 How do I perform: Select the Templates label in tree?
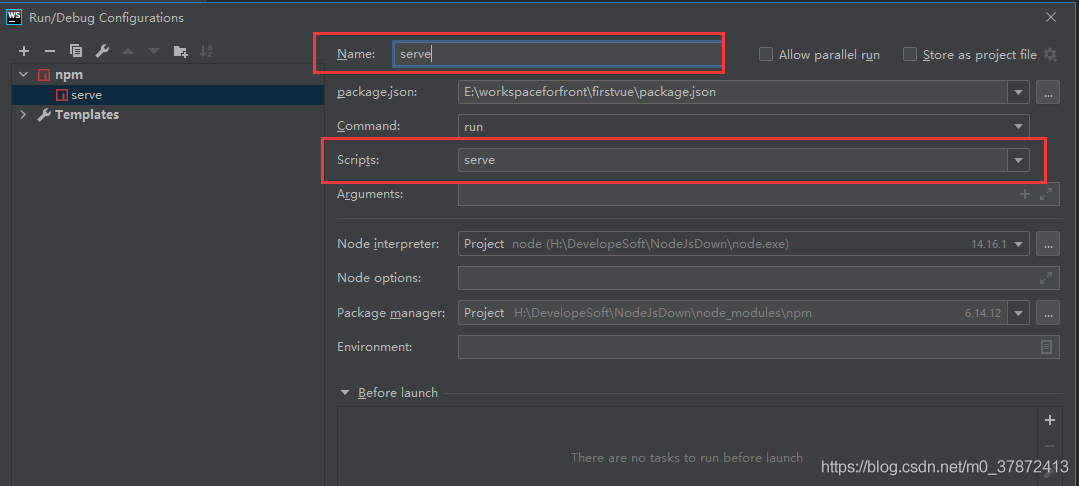click(x=87, y=115)
